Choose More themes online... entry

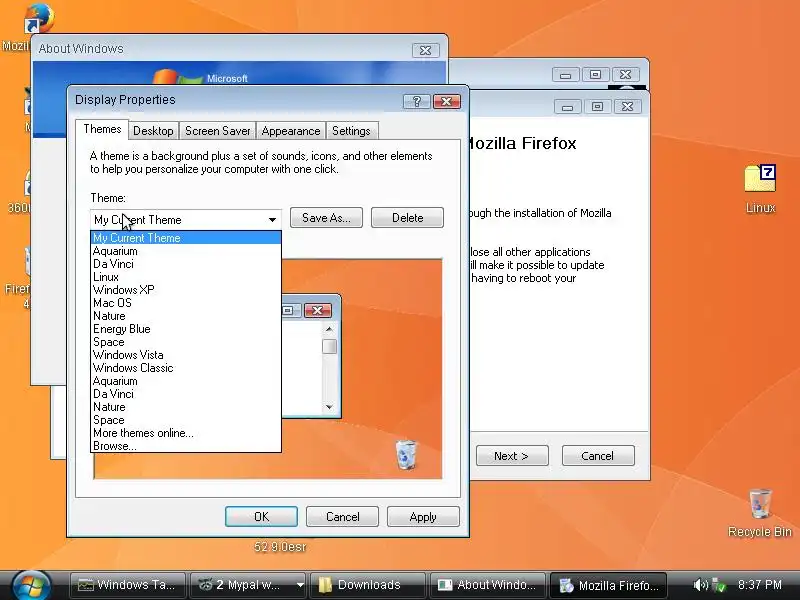(x=186, y=433)
